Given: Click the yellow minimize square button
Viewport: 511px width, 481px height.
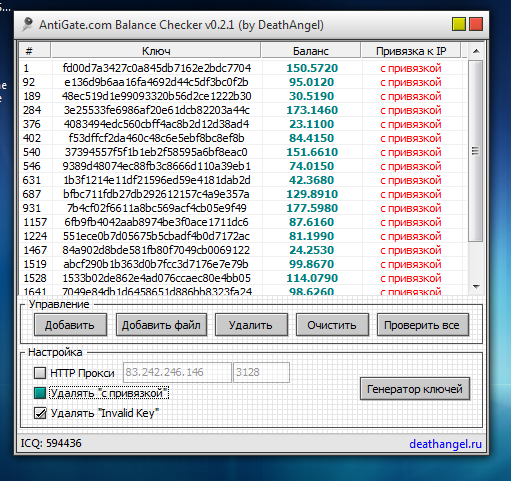Looking at the screenshot, I should tap(459, 24).
